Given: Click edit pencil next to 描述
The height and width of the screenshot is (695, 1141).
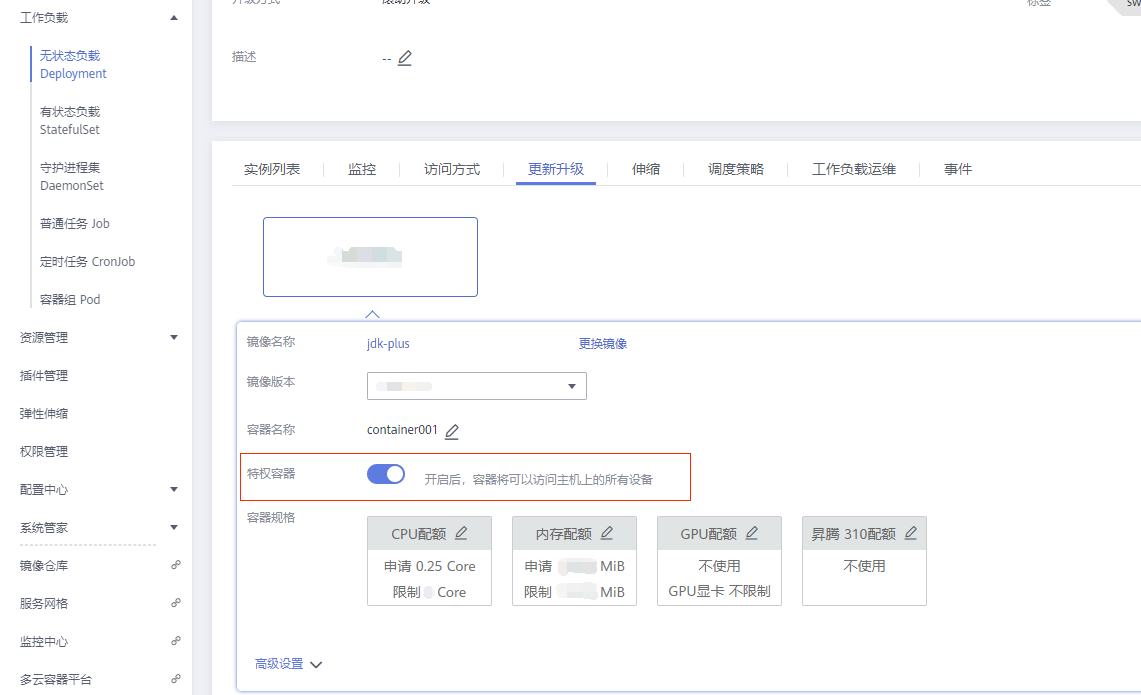Looking at the screenshot, I should pyautogui.click(x=404, y=58).
